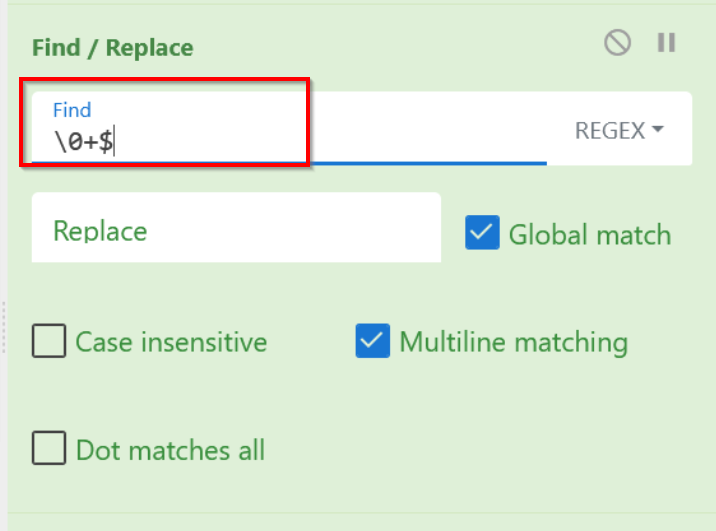Click the "Find / Replace" operation title
This screenshot has height=531, width=716.
point(113,48)
